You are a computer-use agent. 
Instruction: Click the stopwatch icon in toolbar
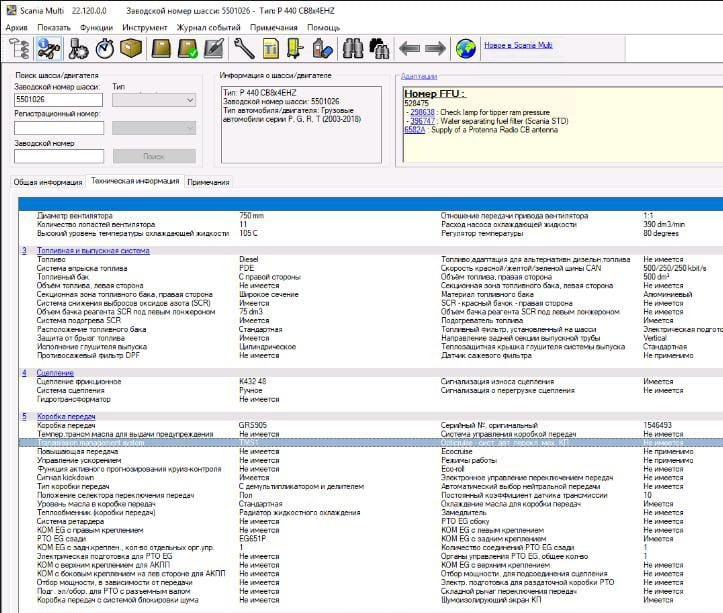(x=104, y=47)
